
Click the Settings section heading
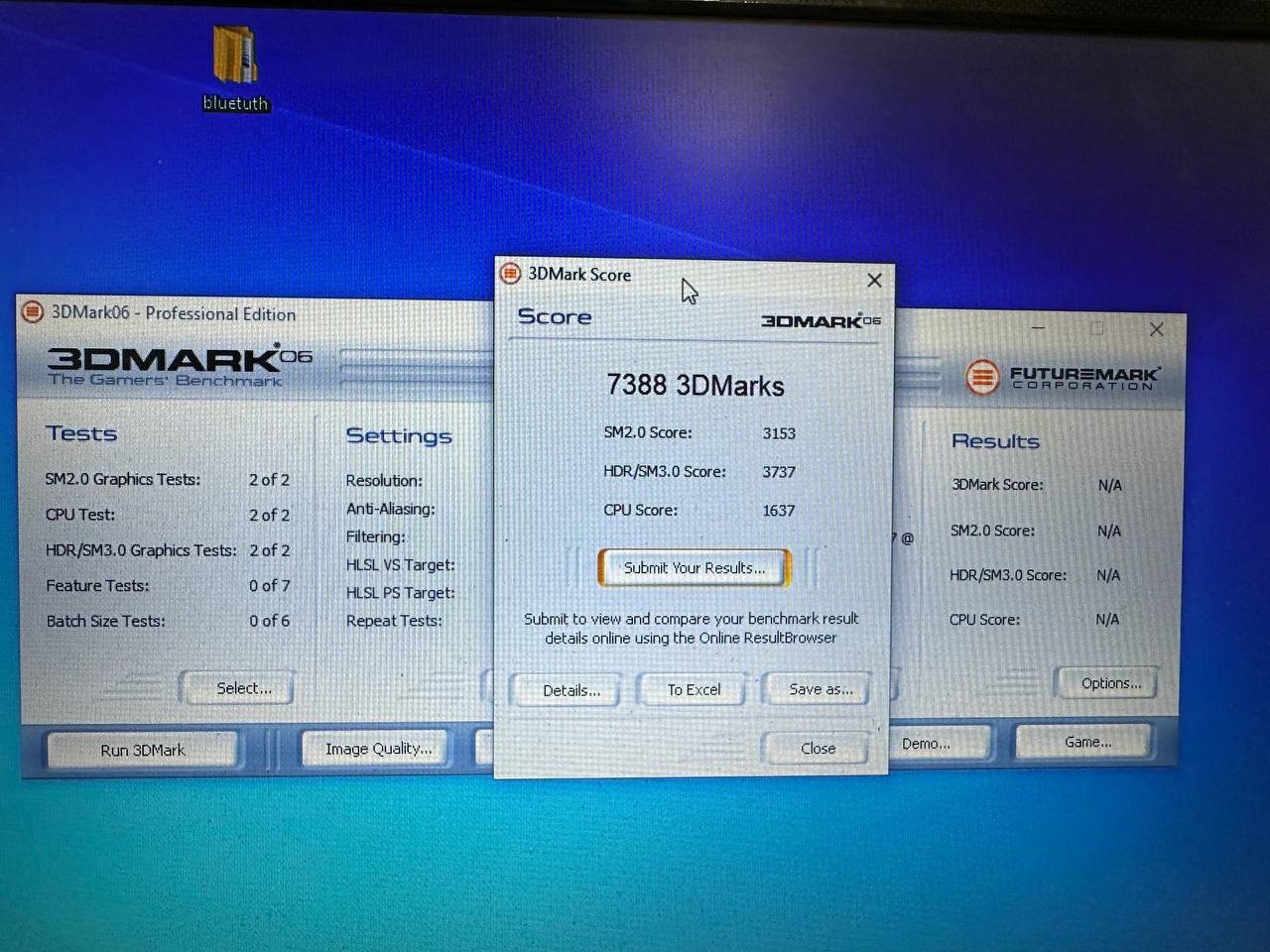(x=399, y=436)
